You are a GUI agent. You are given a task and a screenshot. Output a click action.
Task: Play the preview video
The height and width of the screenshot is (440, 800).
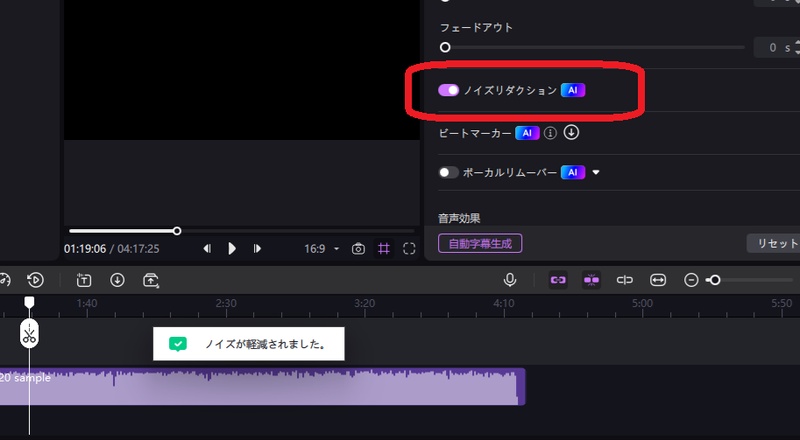[232, 249]
